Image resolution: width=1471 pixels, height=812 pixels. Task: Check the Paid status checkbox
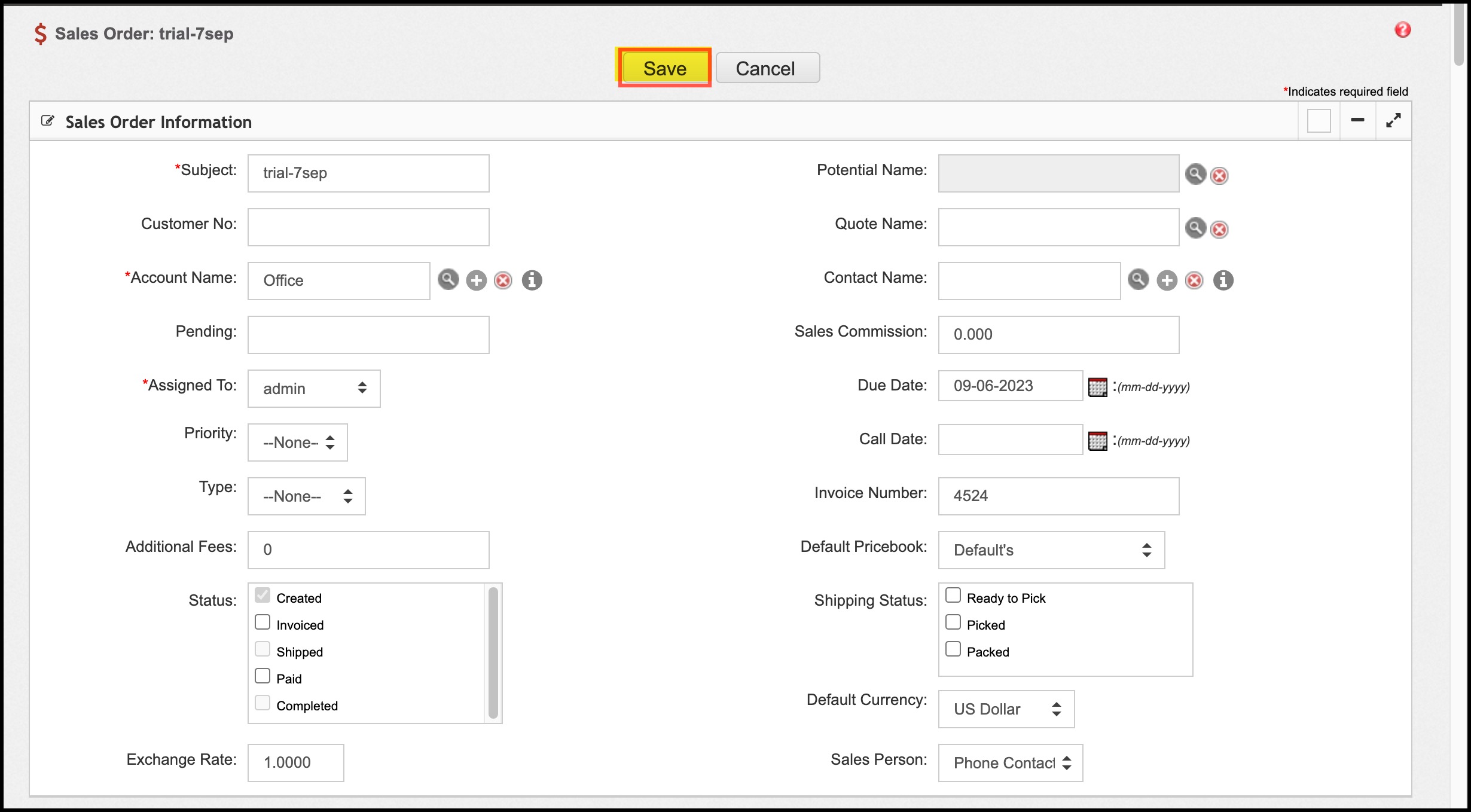263,676
